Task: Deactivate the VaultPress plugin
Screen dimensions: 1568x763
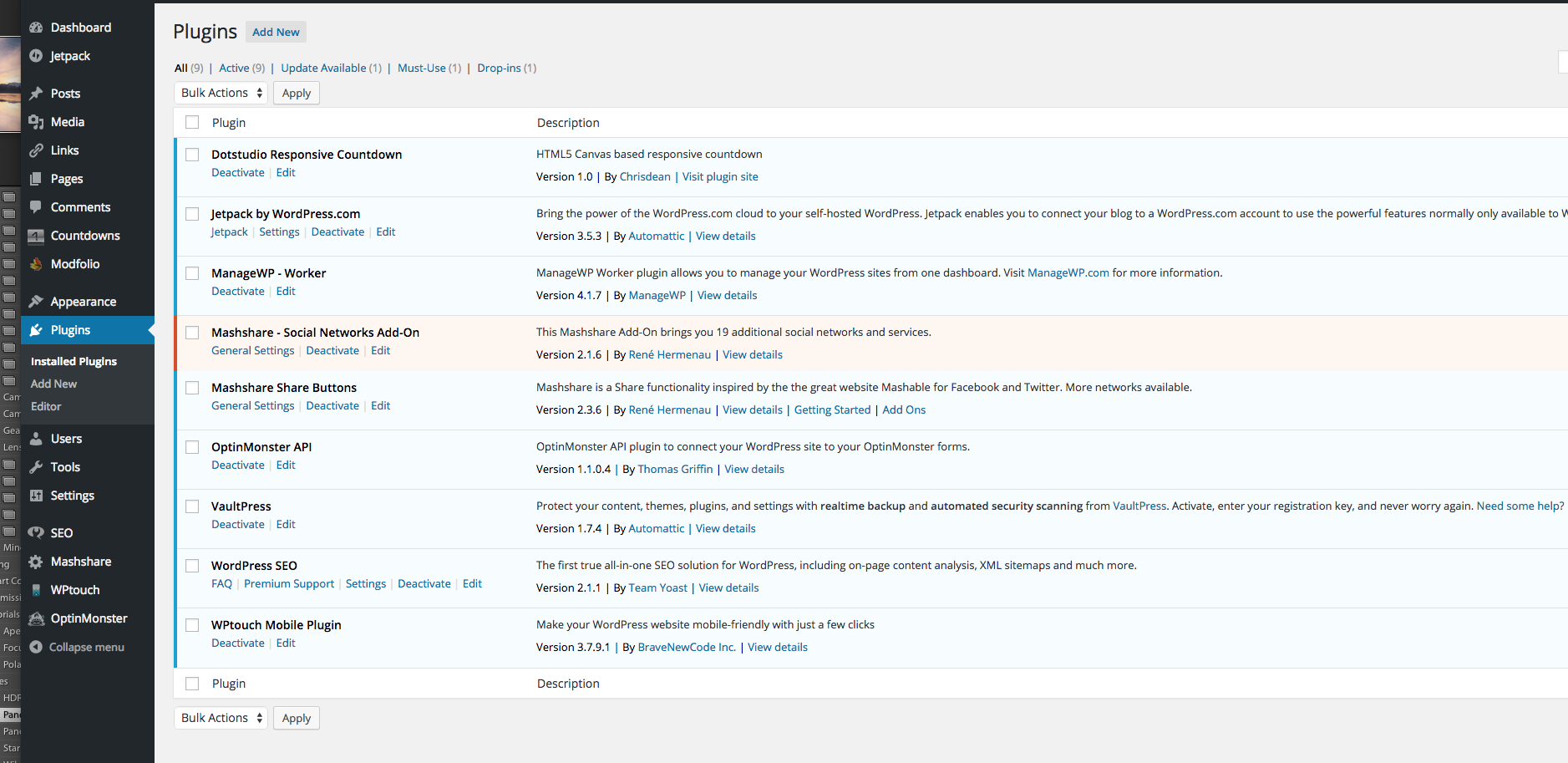Action: pyautogui.click(x=238, y=524)
